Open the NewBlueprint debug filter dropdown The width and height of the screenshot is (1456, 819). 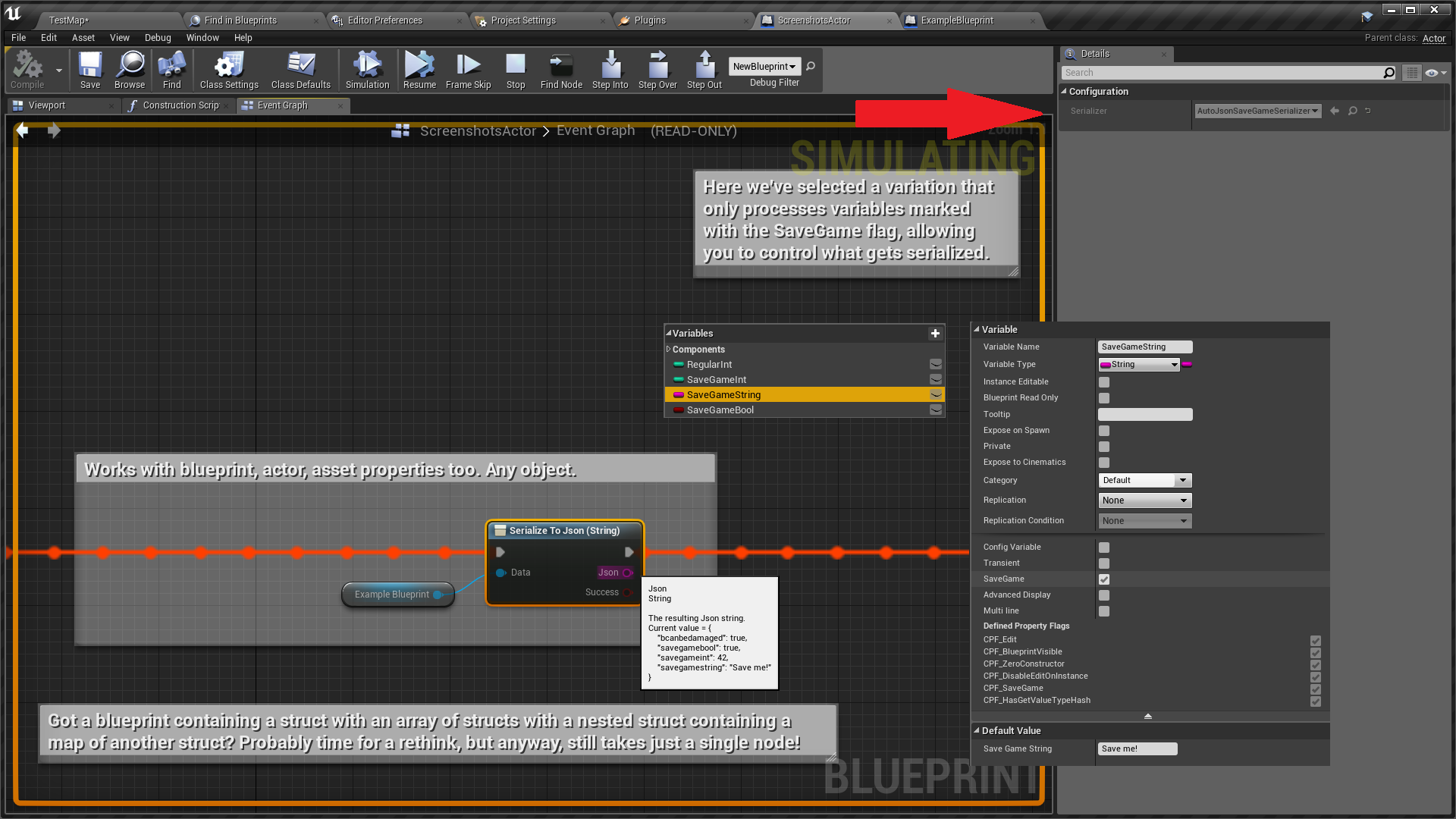pos(764,67)
